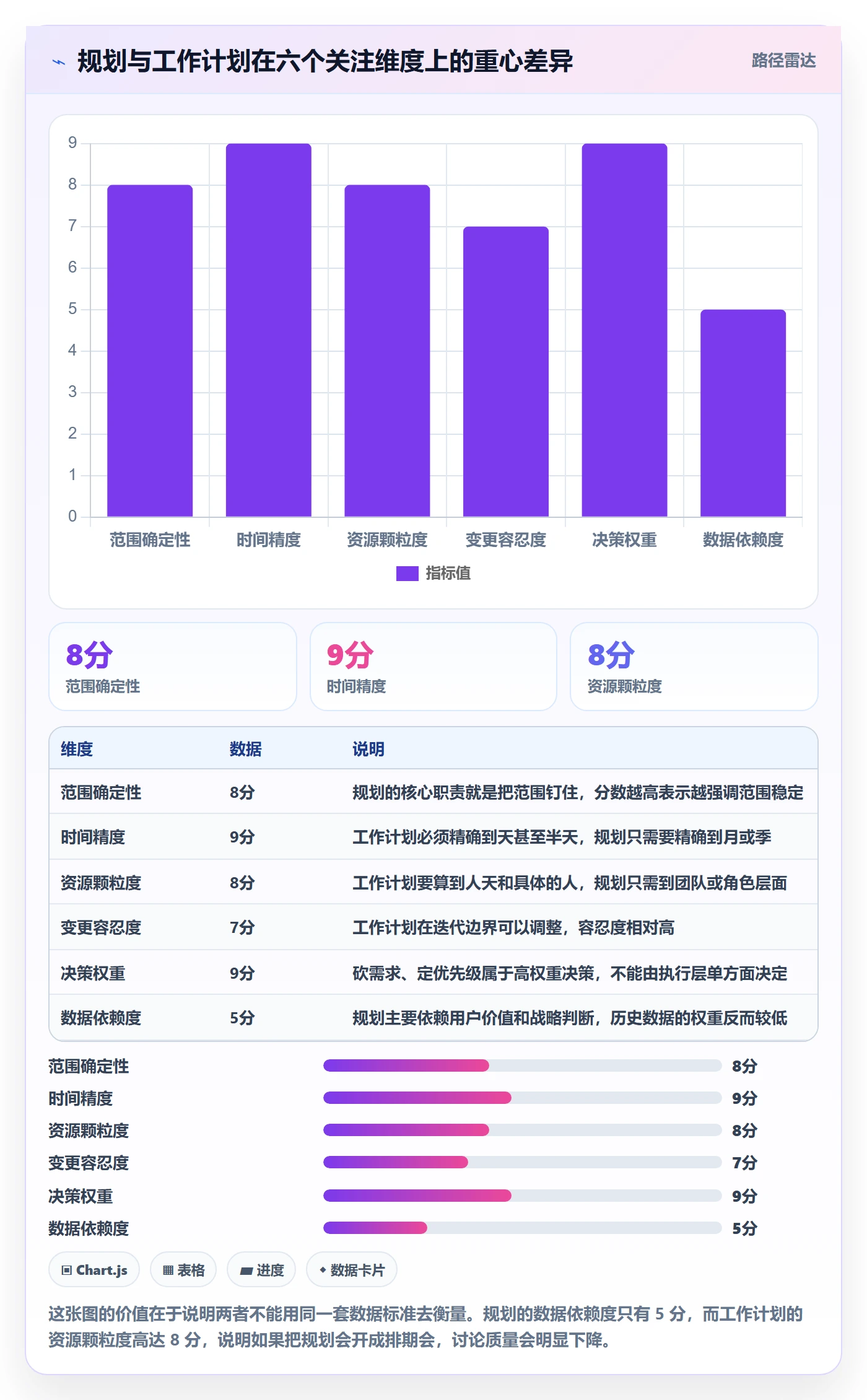This screenshot has width=867, height=1400.
Task: Click the 9分 cell in 时间精度 table row
Action: [x=242, y=837]
